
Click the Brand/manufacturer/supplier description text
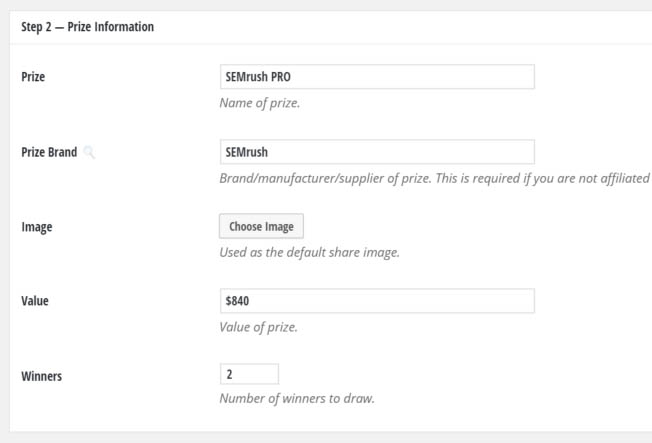click(x=434, y=178)
